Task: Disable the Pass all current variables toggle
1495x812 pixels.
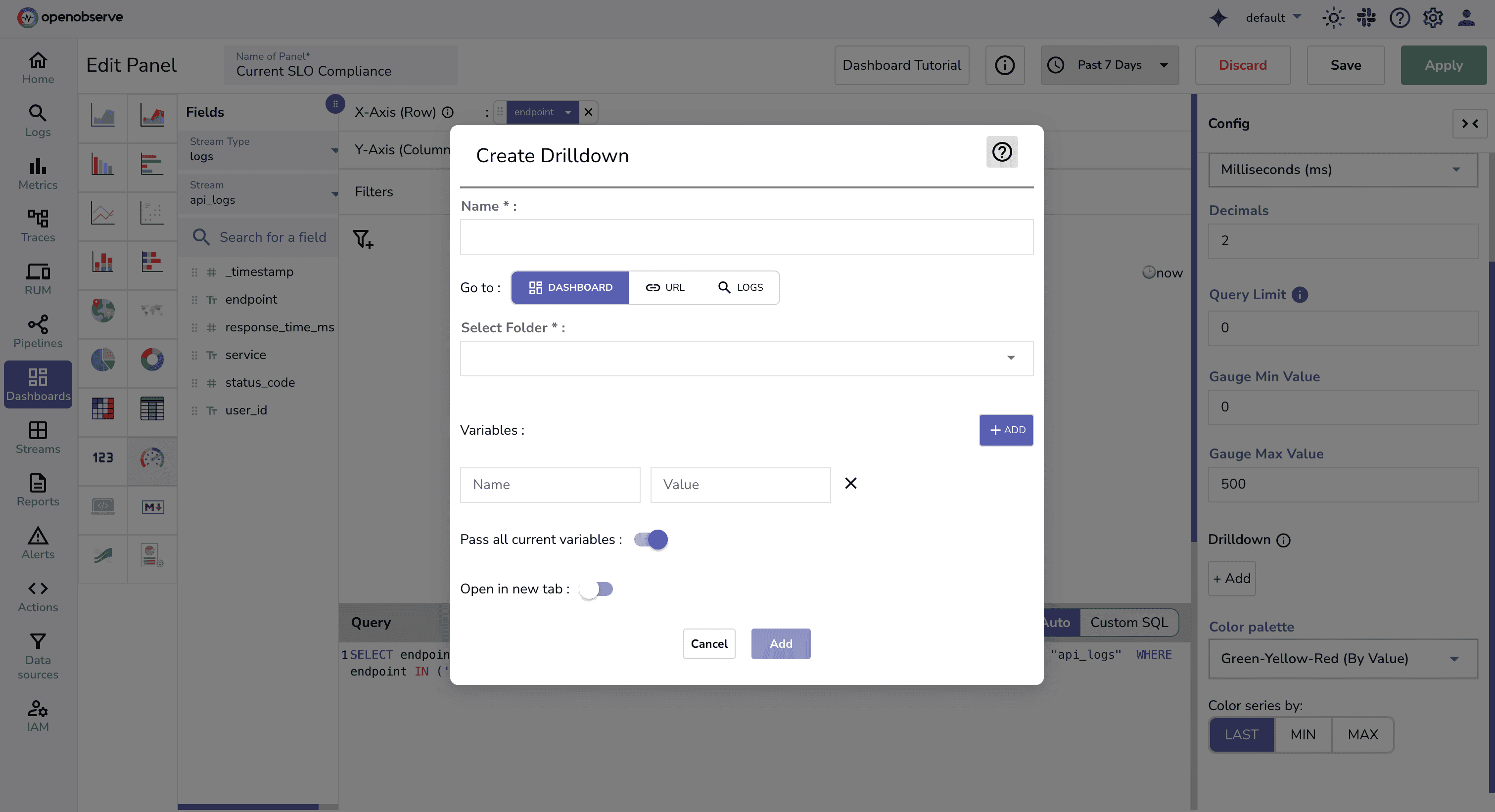Action: 650,540
